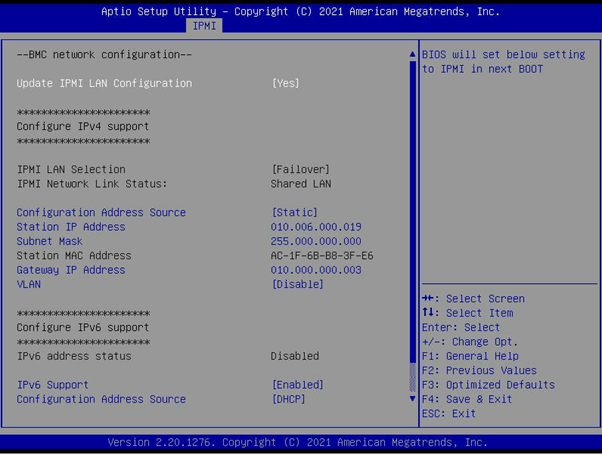Open IPv4 Configuration Address Source [Static] option

(294, 213)
